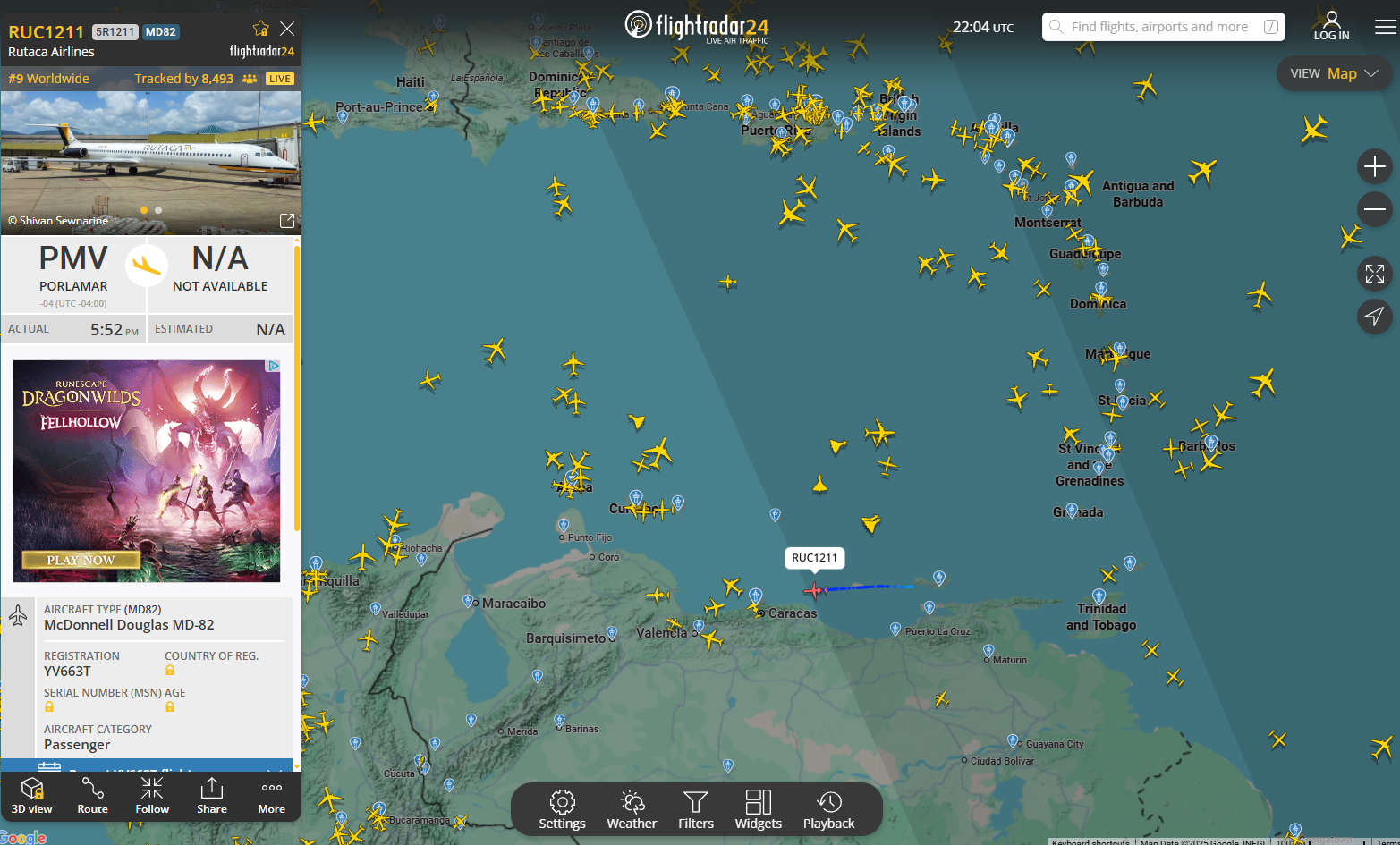Viewport: 1400px width, 845px height.
Task: Click the airport pin above Barinas
Action: pos(559,721)
